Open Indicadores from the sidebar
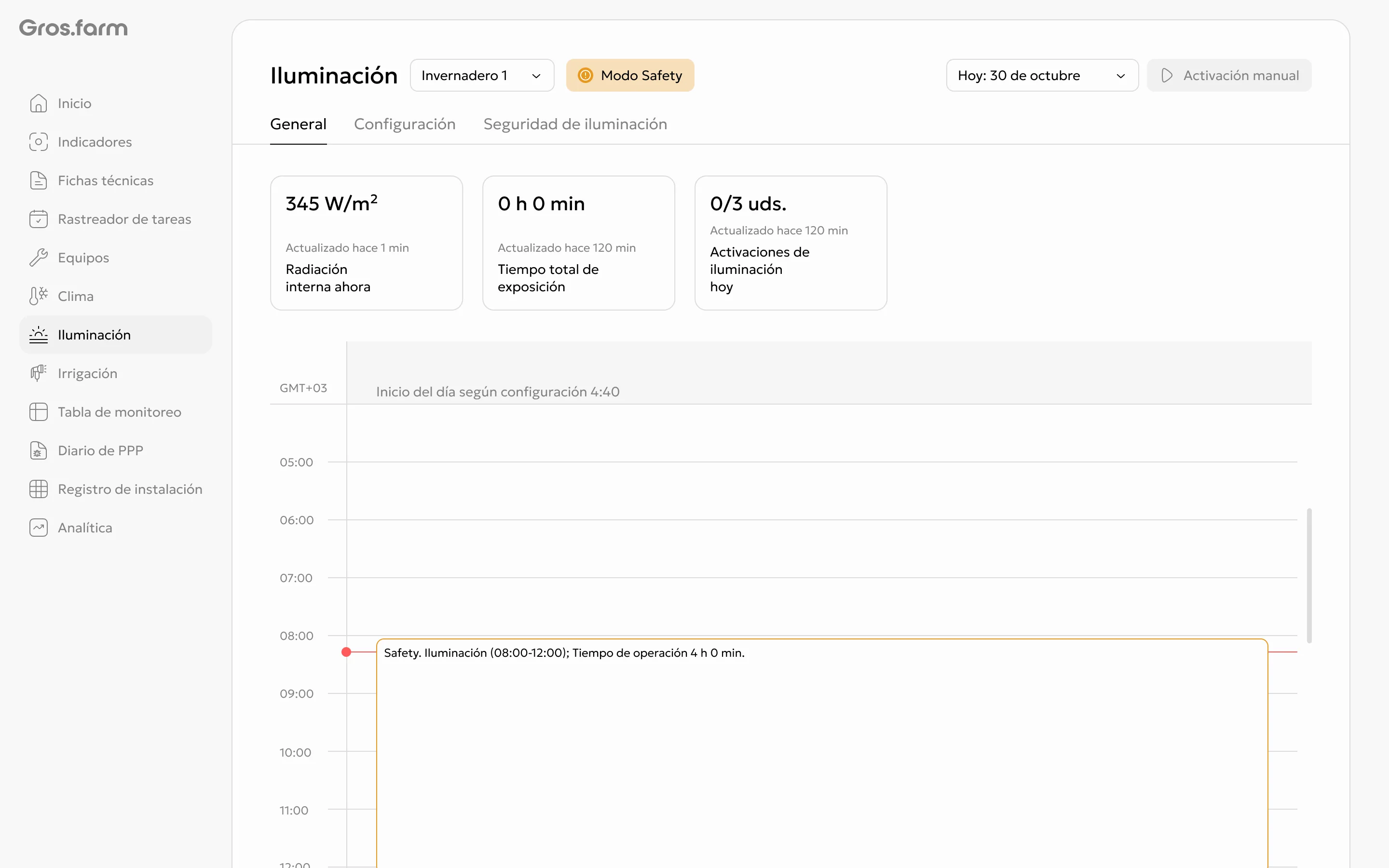 tap(115, 142)
